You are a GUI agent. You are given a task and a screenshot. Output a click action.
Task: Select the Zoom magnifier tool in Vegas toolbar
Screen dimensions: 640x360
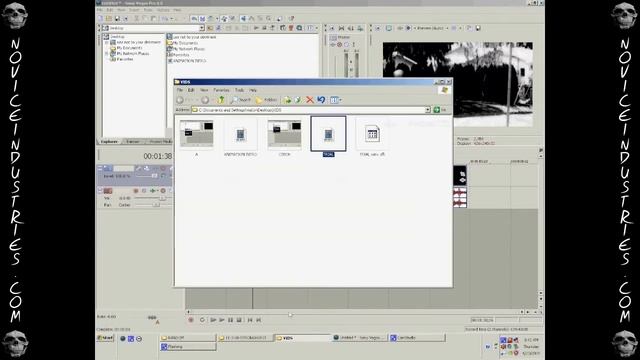tap(268, 18)
